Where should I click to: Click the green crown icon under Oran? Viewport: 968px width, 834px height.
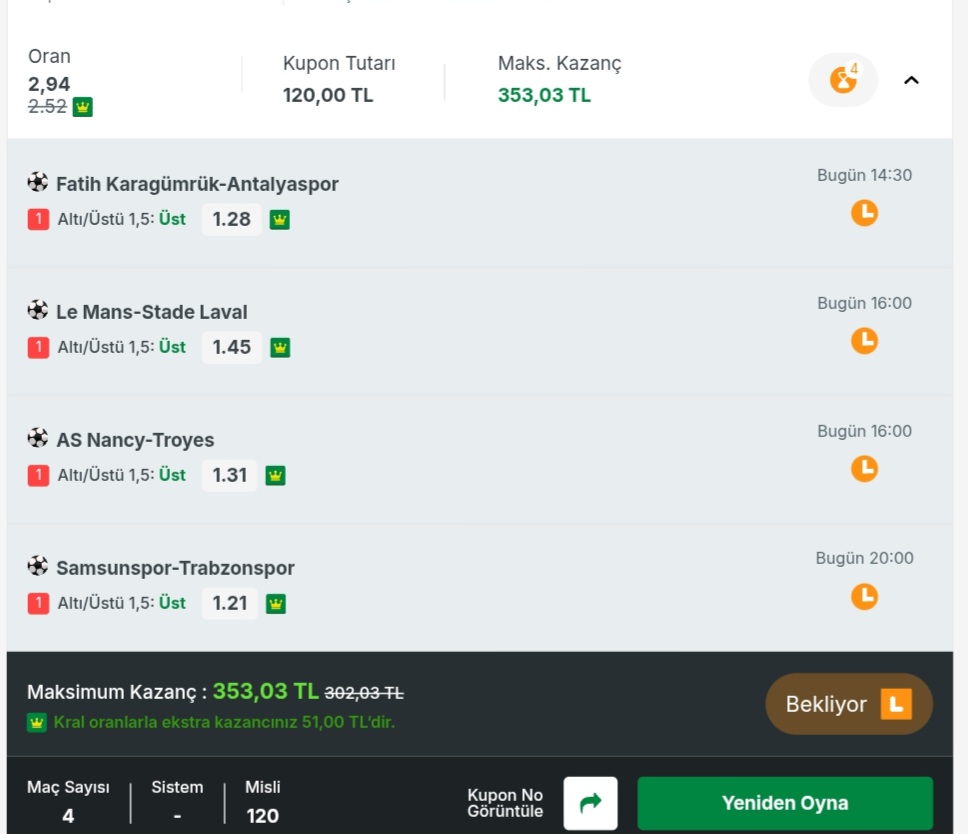click(x=83, y=107)
